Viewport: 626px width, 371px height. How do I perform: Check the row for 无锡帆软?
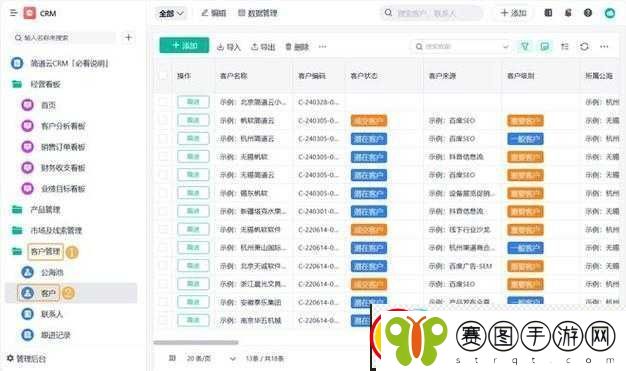[x=163, y=157]
